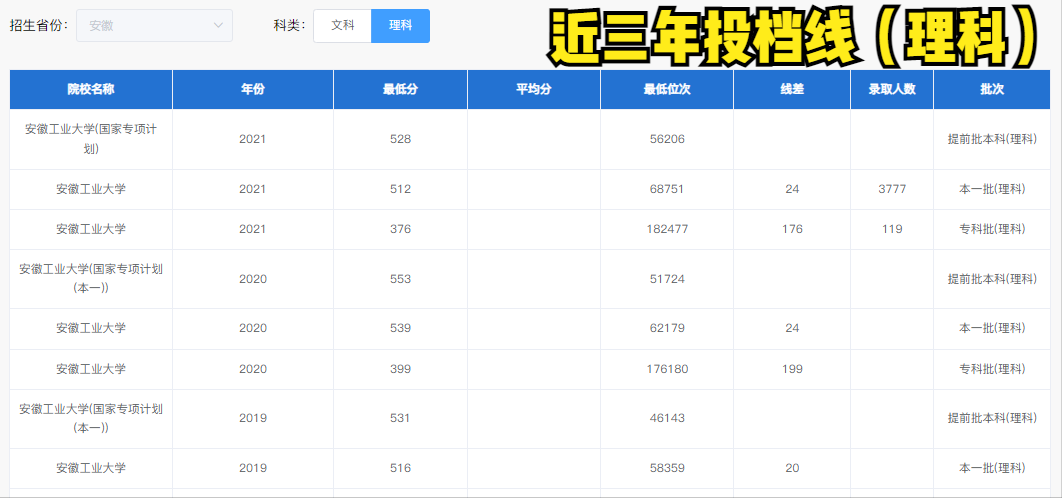
Task: Click the 年份 column header
Action: pos(253,89)
